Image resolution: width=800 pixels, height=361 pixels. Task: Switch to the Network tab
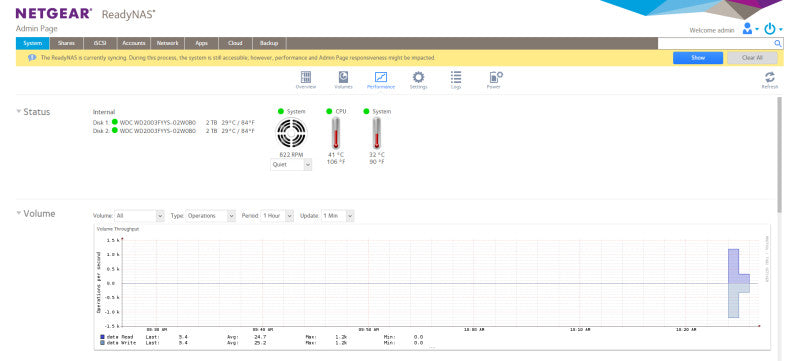point(167,43)
